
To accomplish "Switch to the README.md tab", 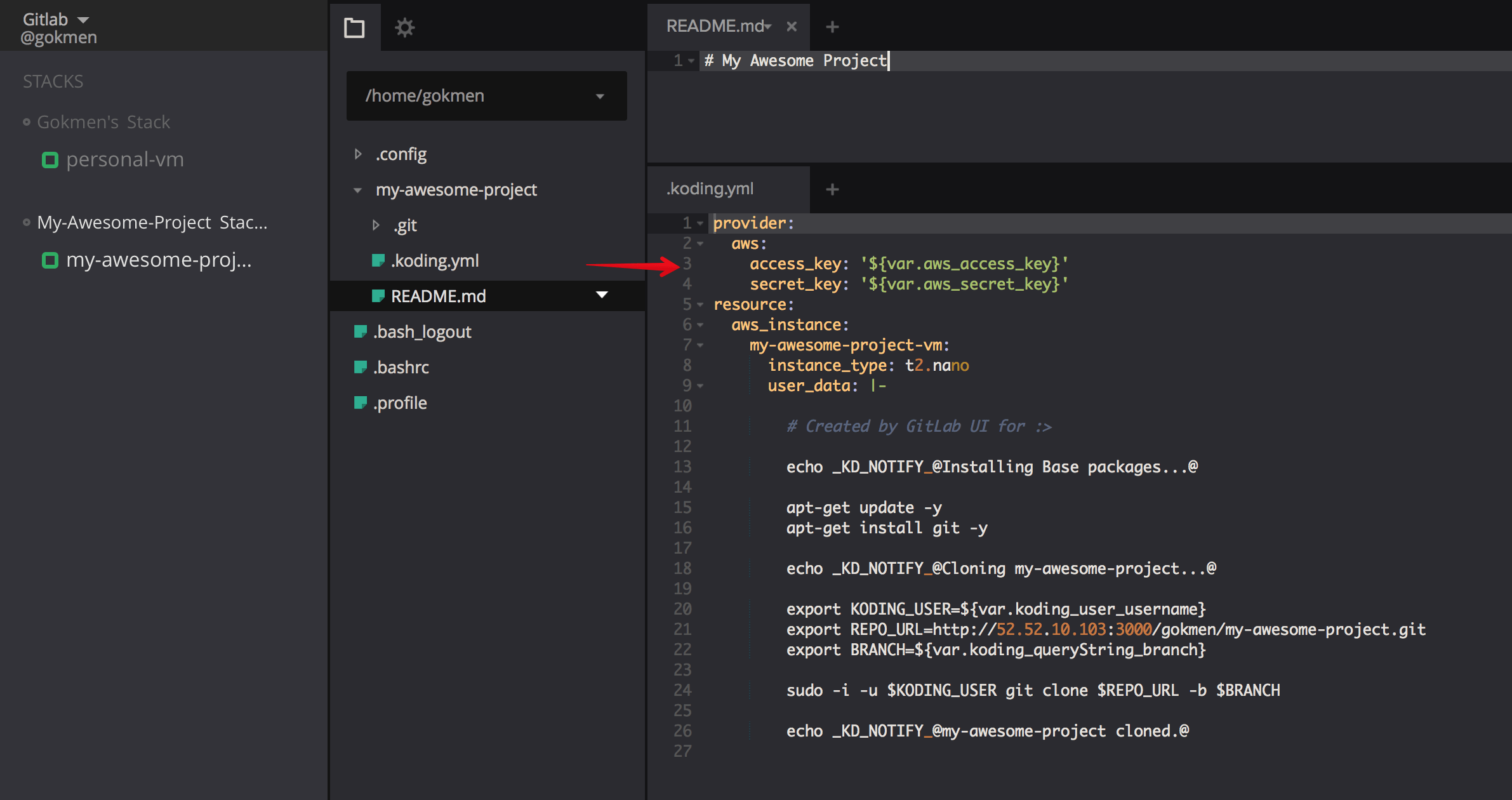I will click(716, 26).
